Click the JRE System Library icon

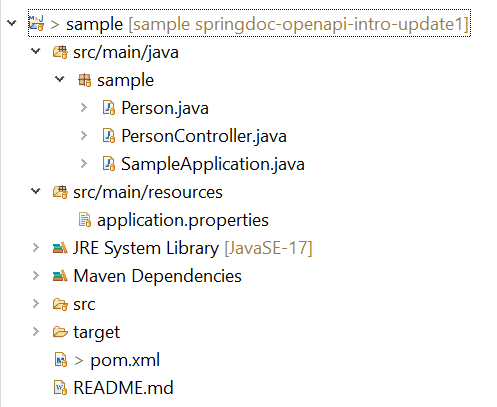point(60,248)
